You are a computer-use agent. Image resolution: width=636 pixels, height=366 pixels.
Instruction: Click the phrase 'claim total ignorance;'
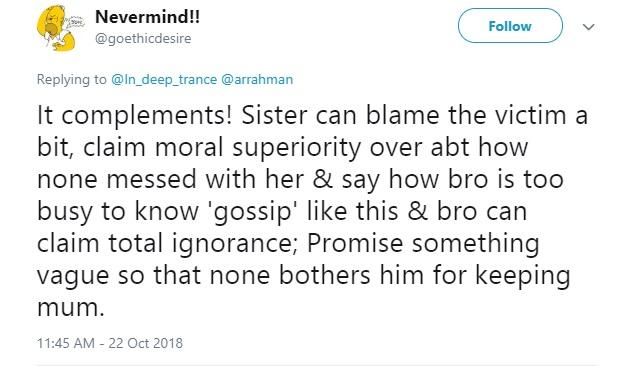[168, 244]
